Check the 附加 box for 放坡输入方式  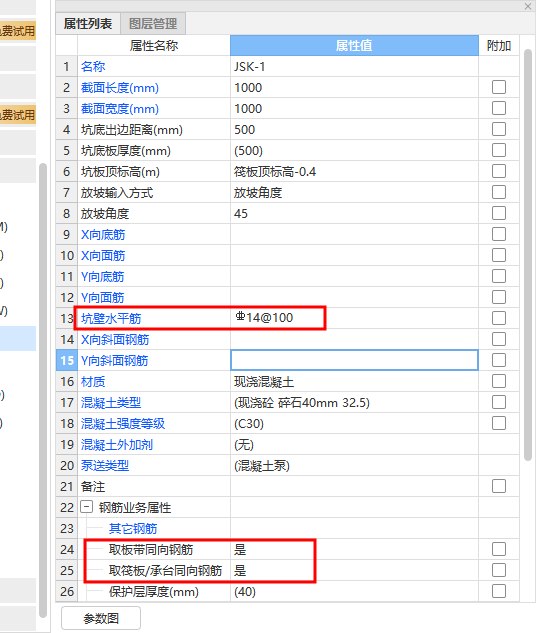[x=499, y=192]
